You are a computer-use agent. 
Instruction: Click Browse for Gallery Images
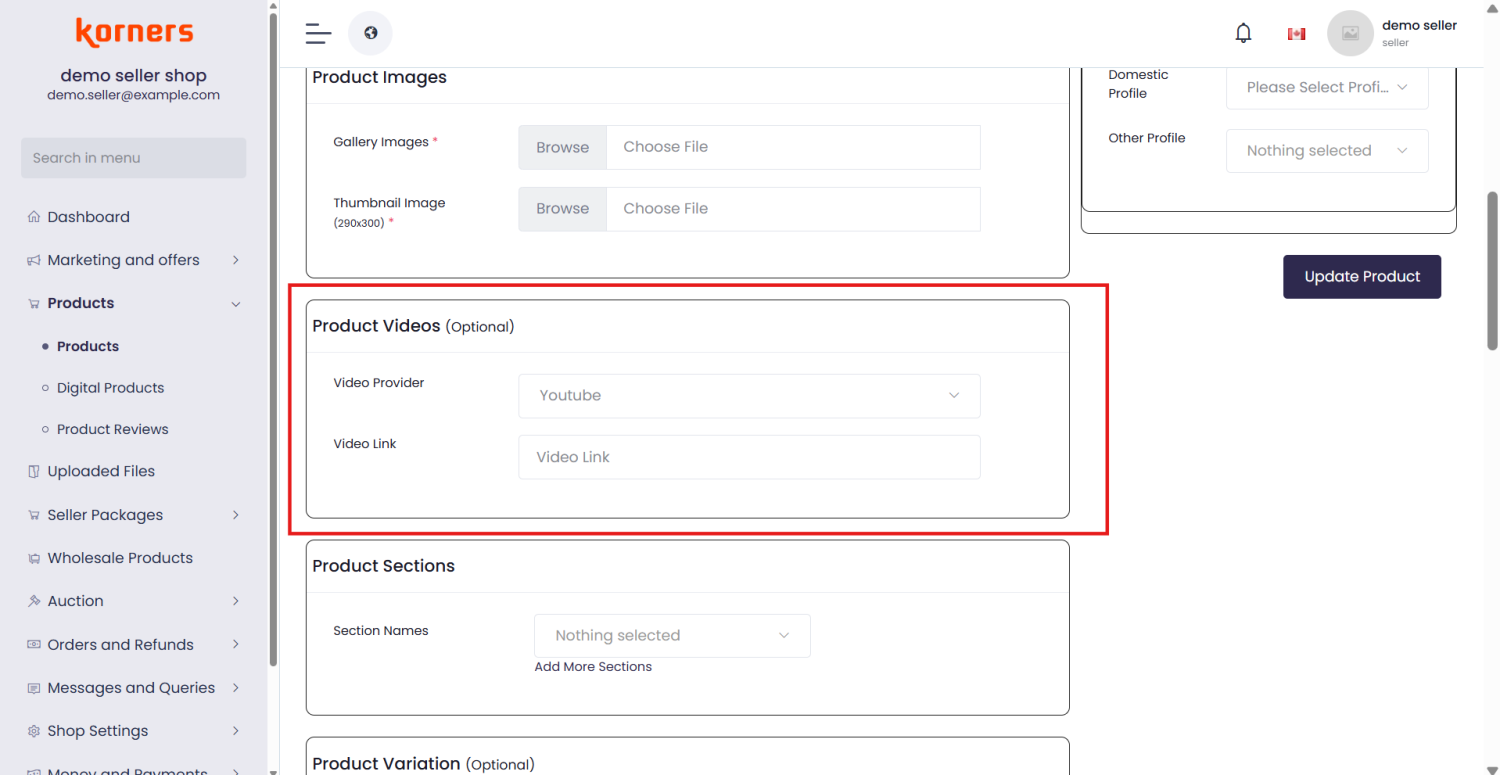pos(562,147)
